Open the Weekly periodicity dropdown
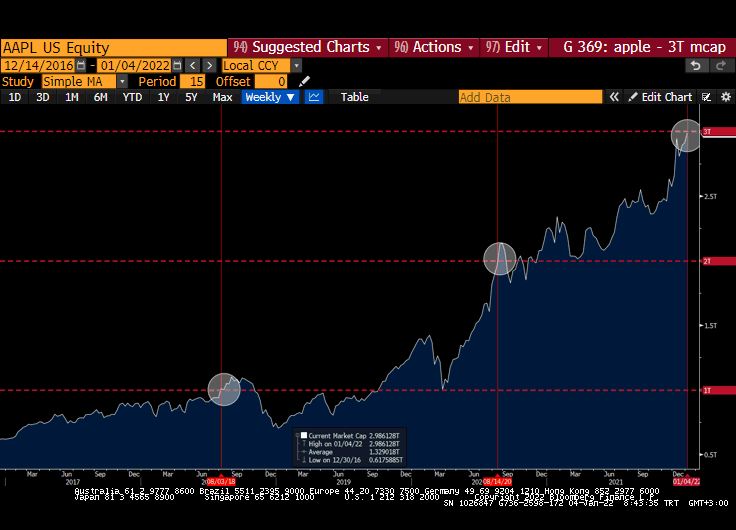The height and width of the screenshot is (530, 736). (270, 97)
